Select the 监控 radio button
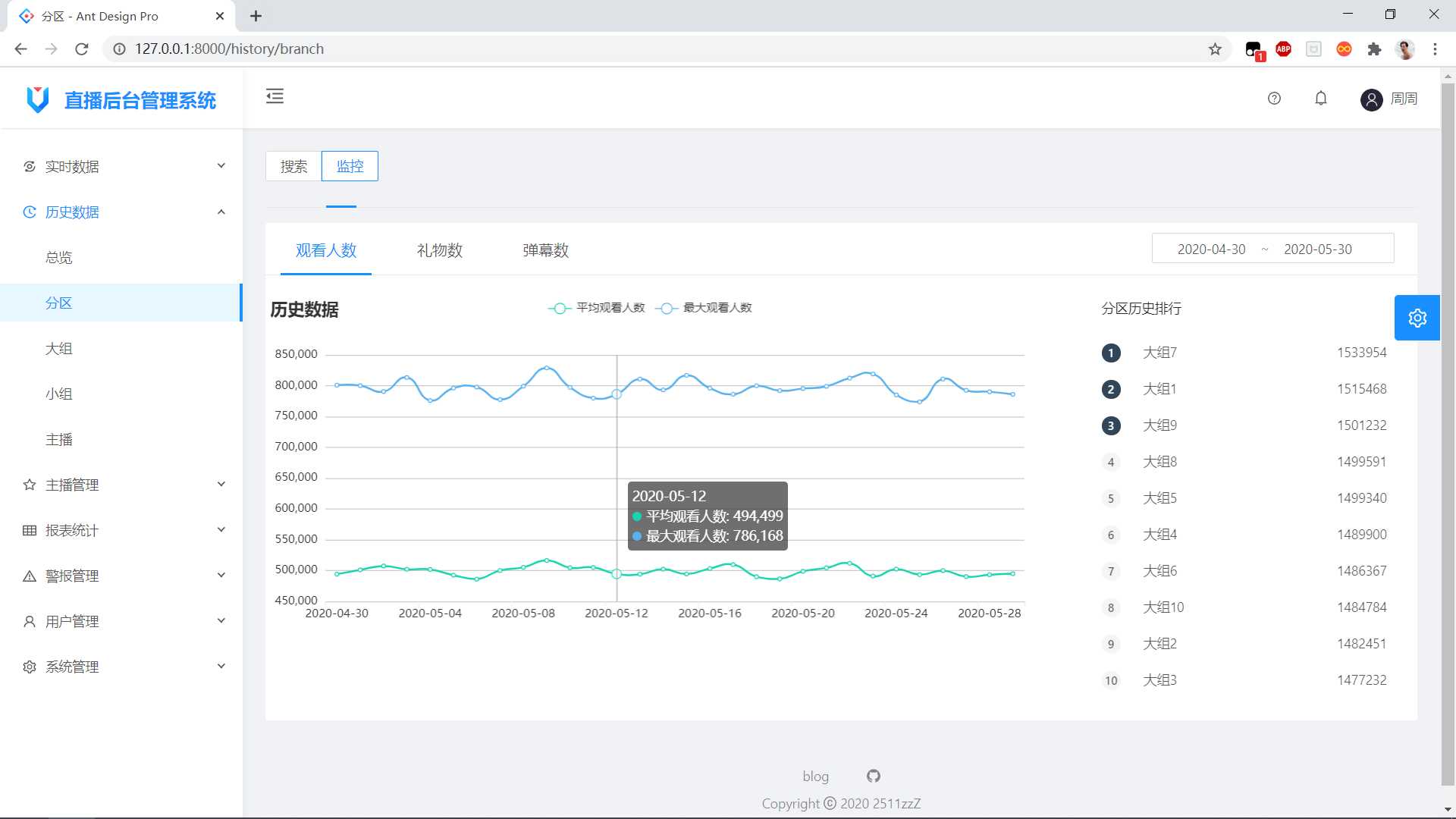The width and height of the screenshot is (1456, 819). 350,166
